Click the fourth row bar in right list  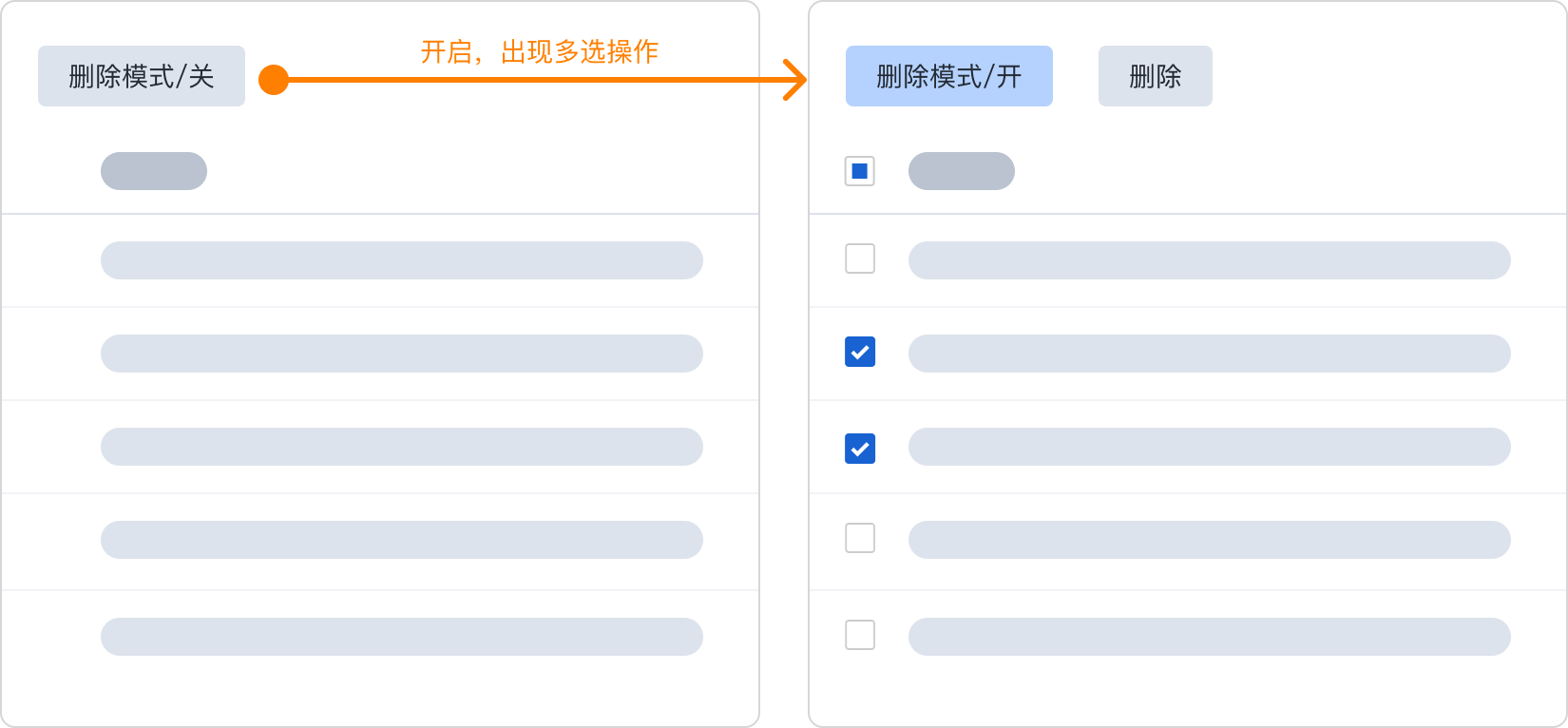point(1209,540)
